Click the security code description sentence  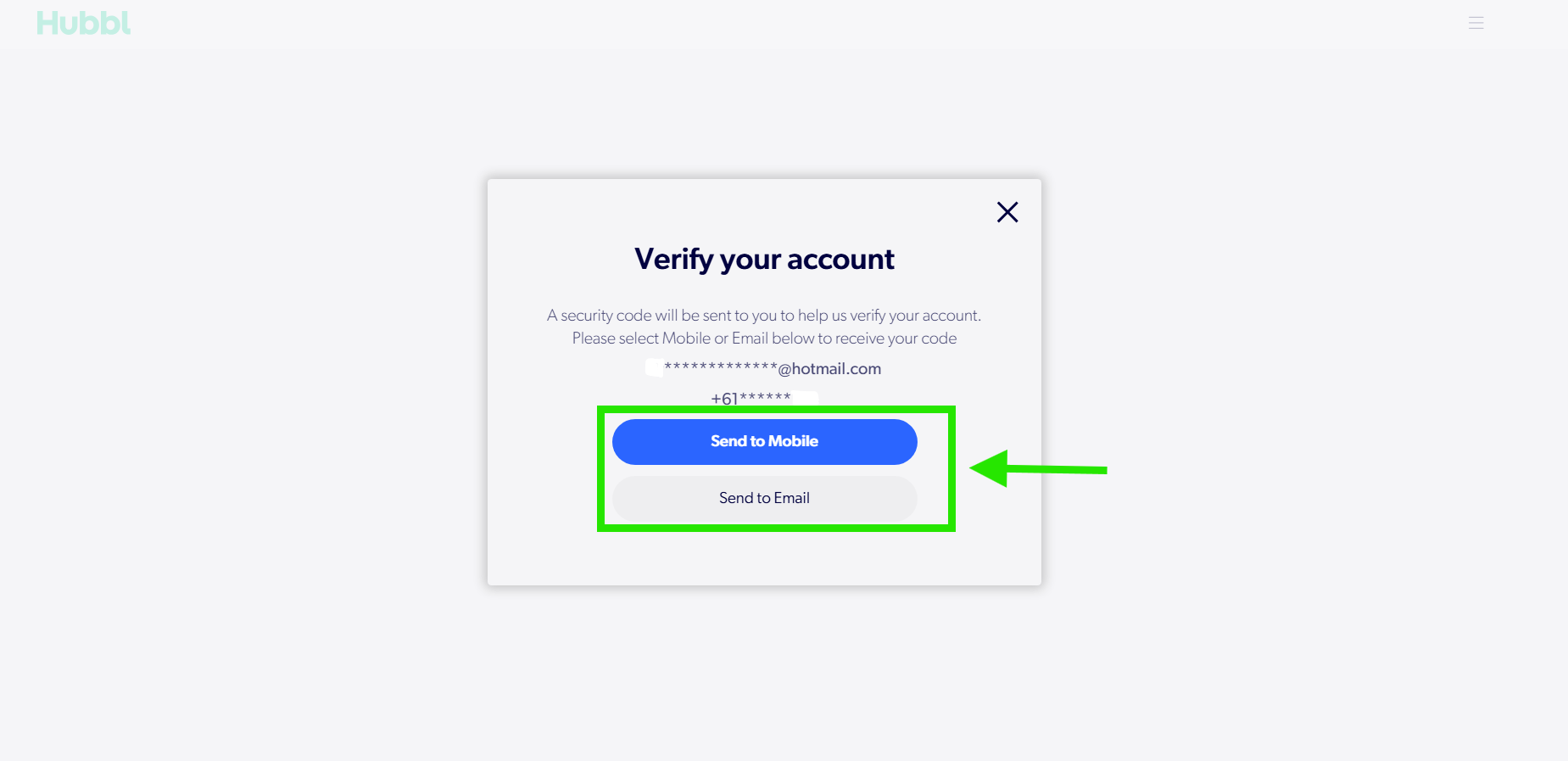764,316
